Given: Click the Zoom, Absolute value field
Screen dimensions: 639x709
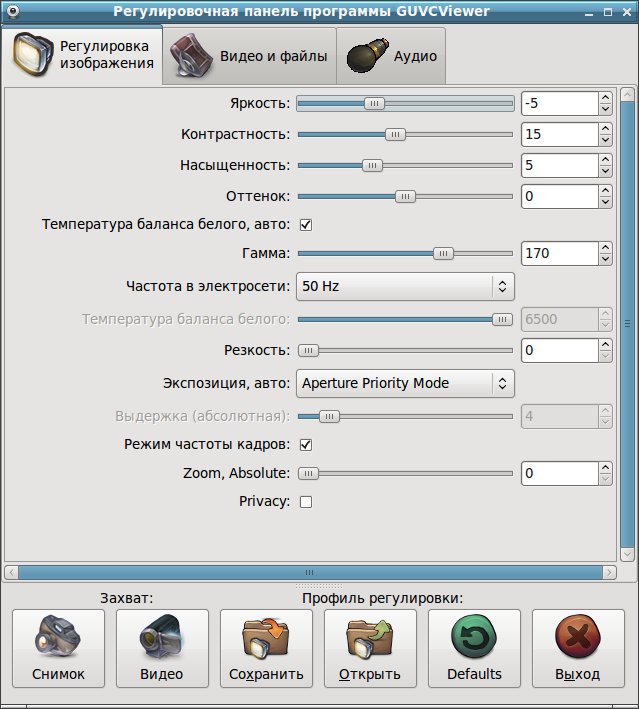Looking at the screenshot, I should click(560, 473).
